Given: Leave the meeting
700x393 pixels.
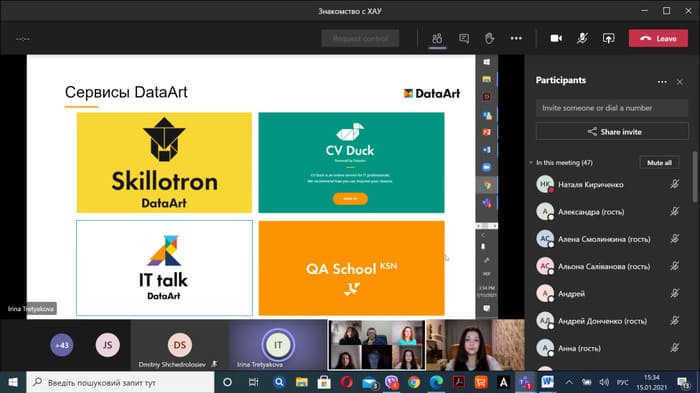Looking at the screenshot, I should (x=659, y=38).
